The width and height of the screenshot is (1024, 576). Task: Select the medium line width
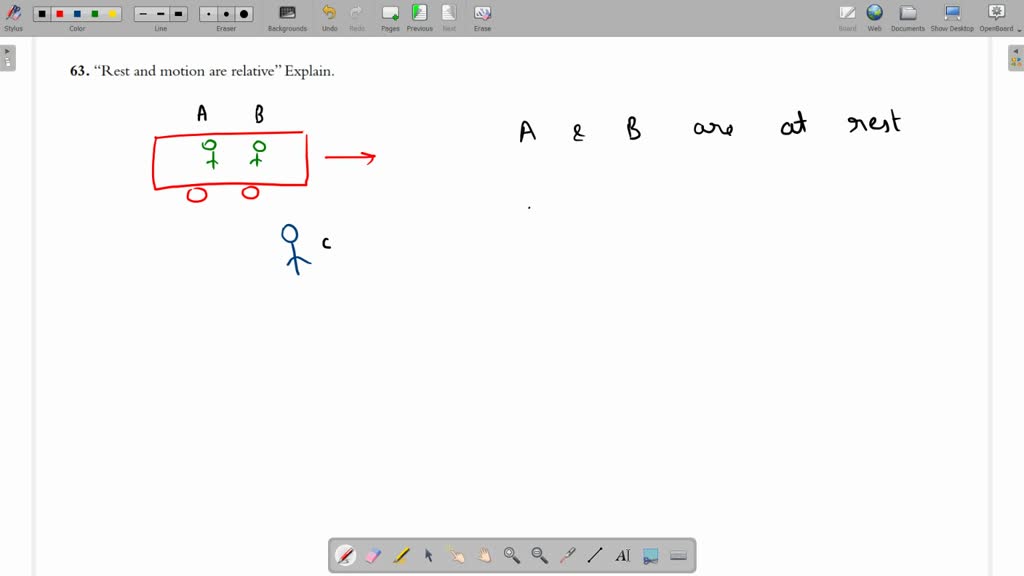point(158,14)
